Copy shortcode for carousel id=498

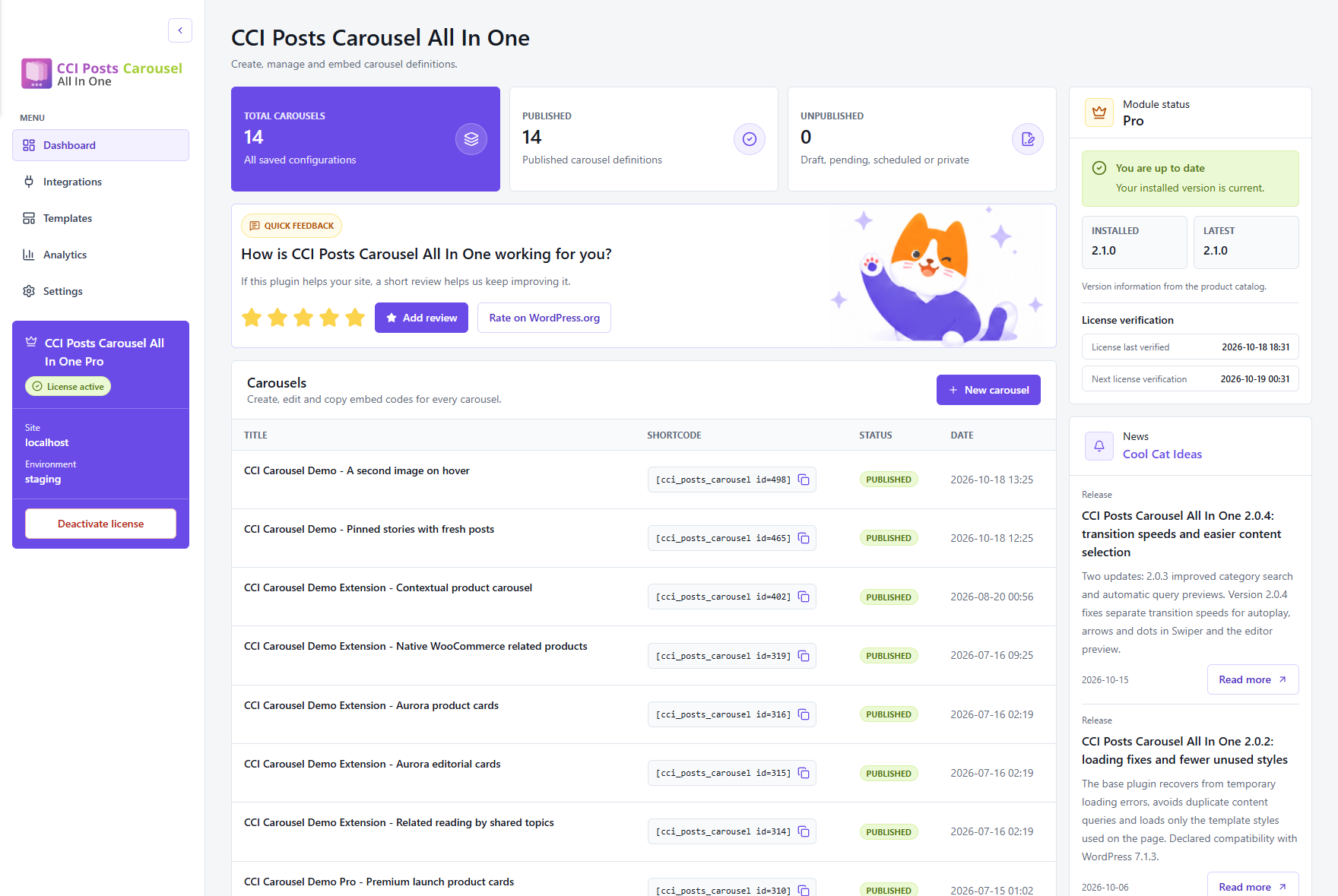(804, 480)
